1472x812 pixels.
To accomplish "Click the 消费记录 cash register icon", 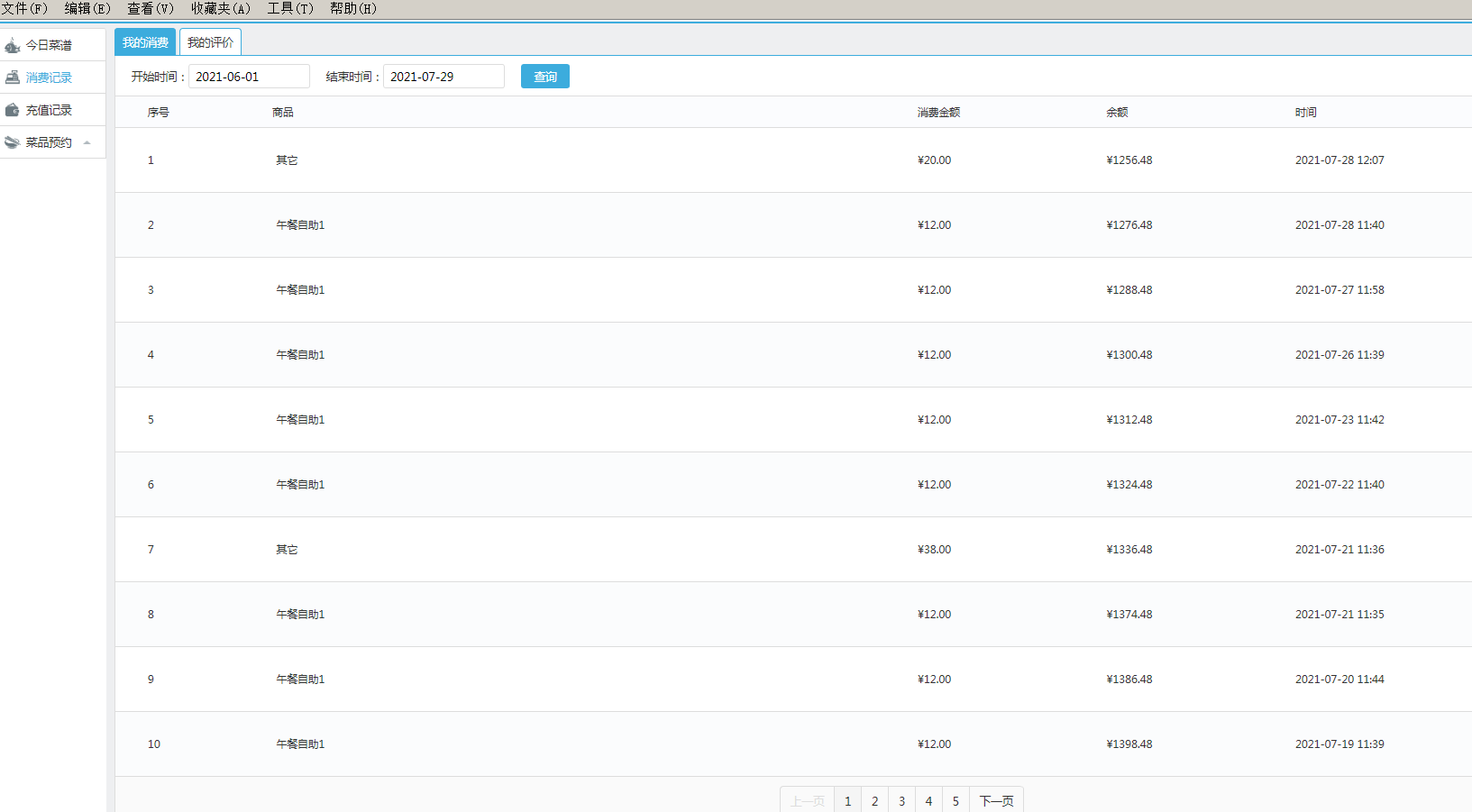I will [13, 78].
